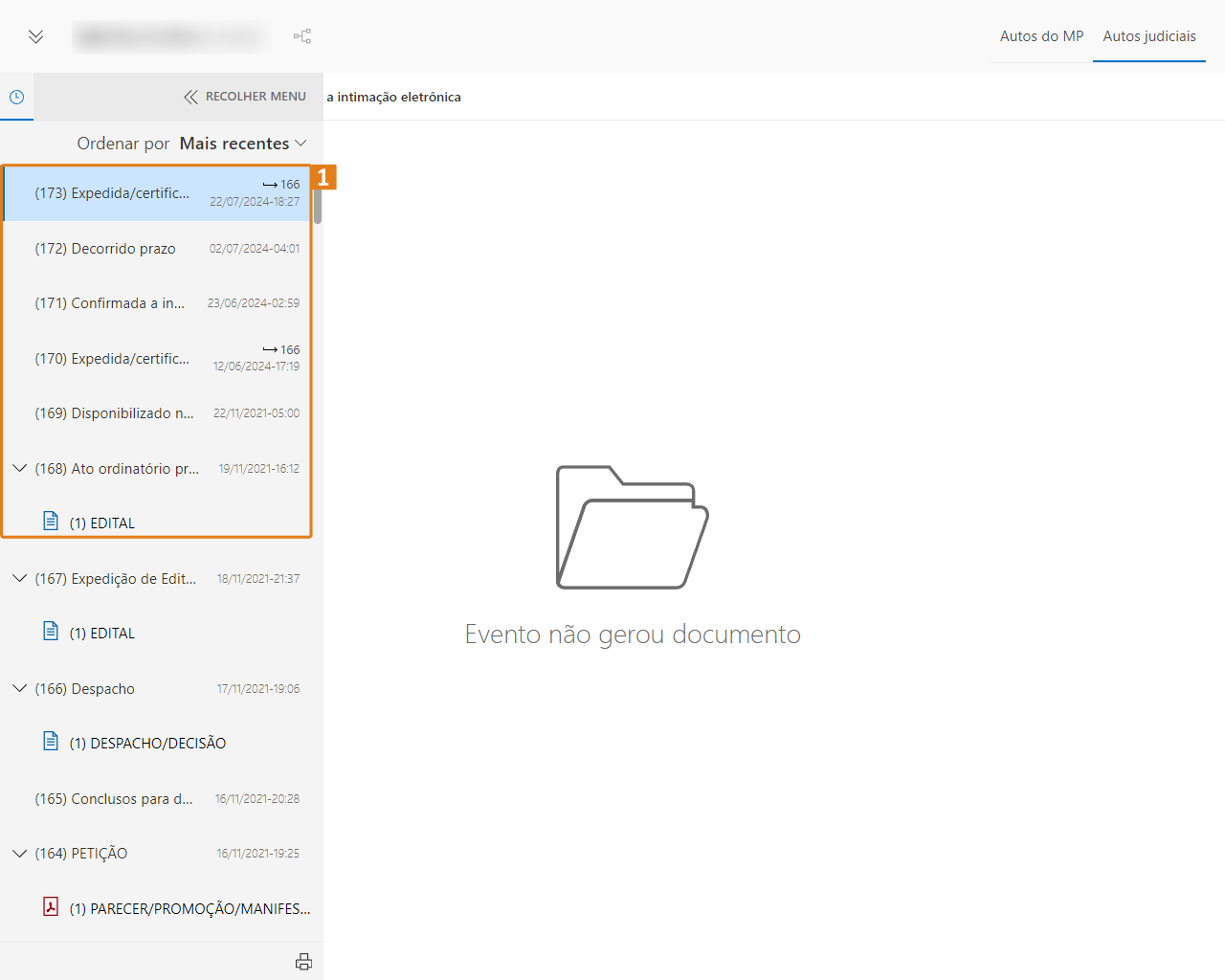This screenshot has height=980, width=1225.
Task: Switch to Autos judiciais tab
Action: coord(1148,36)
